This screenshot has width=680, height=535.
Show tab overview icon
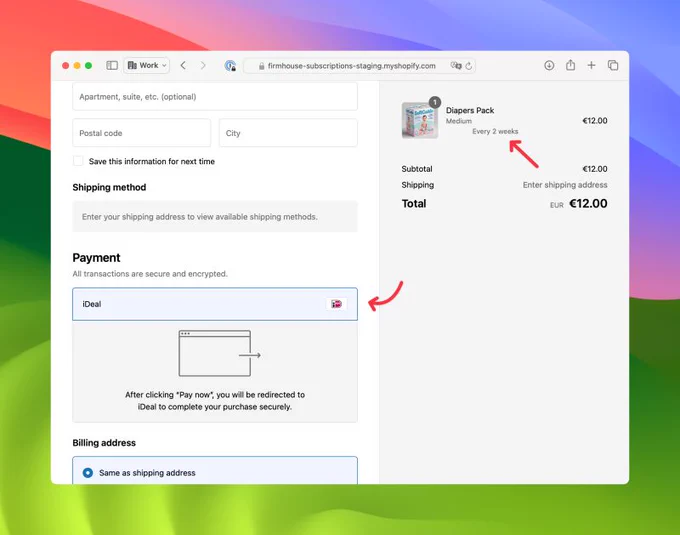tap(613, 65)
